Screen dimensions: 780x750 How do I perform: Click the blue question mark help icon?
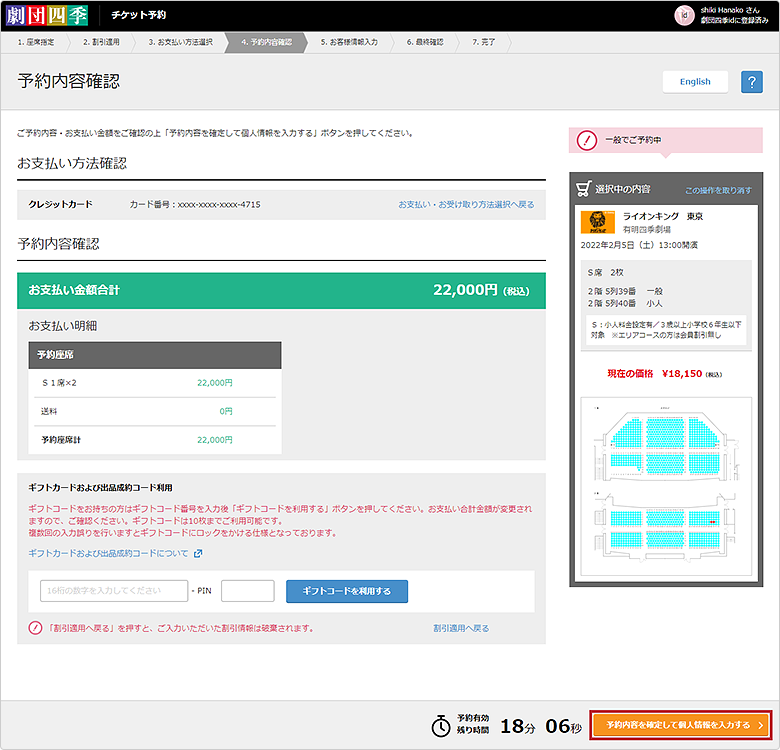tap(752, 82)
